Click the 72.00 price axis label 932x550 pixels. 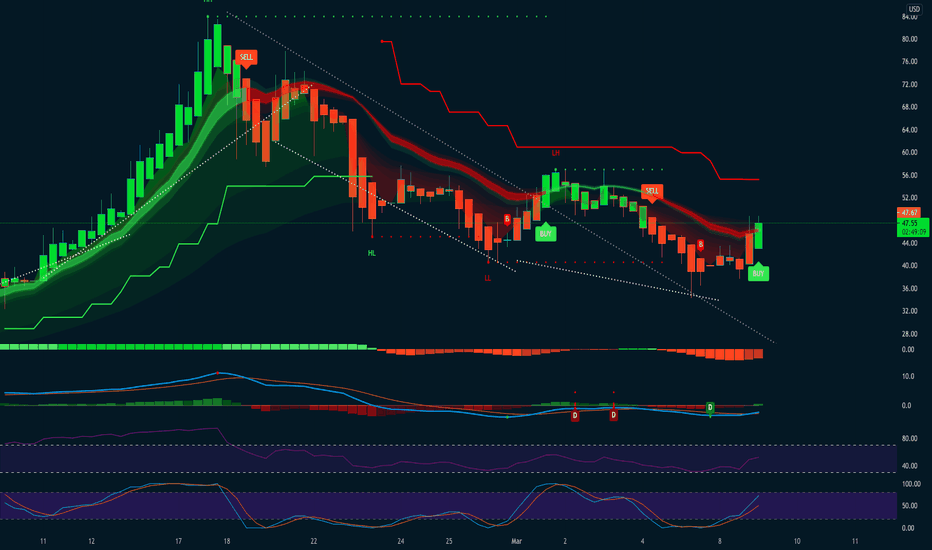pos(909,85)
